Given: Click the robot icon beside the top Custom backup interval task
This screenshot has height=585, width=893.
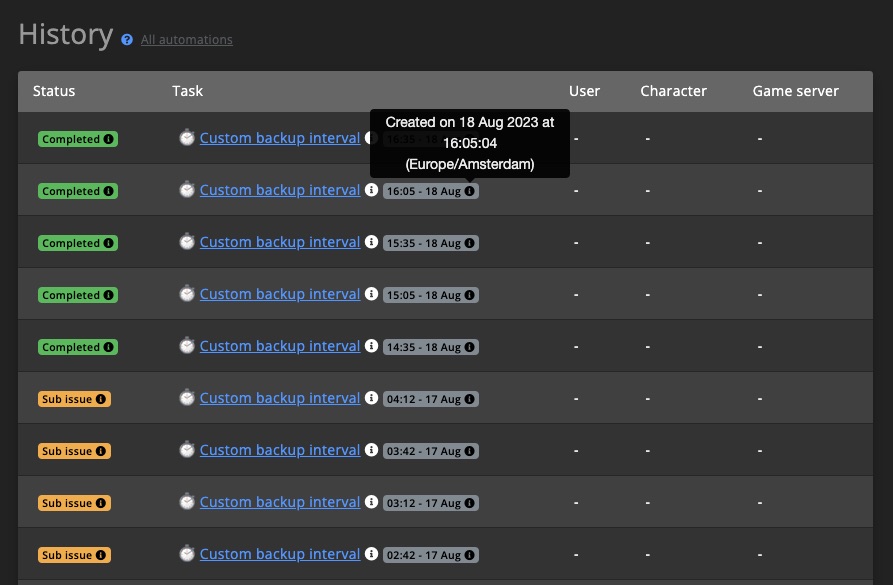Looking at the screenshot, I should [187, 138].
